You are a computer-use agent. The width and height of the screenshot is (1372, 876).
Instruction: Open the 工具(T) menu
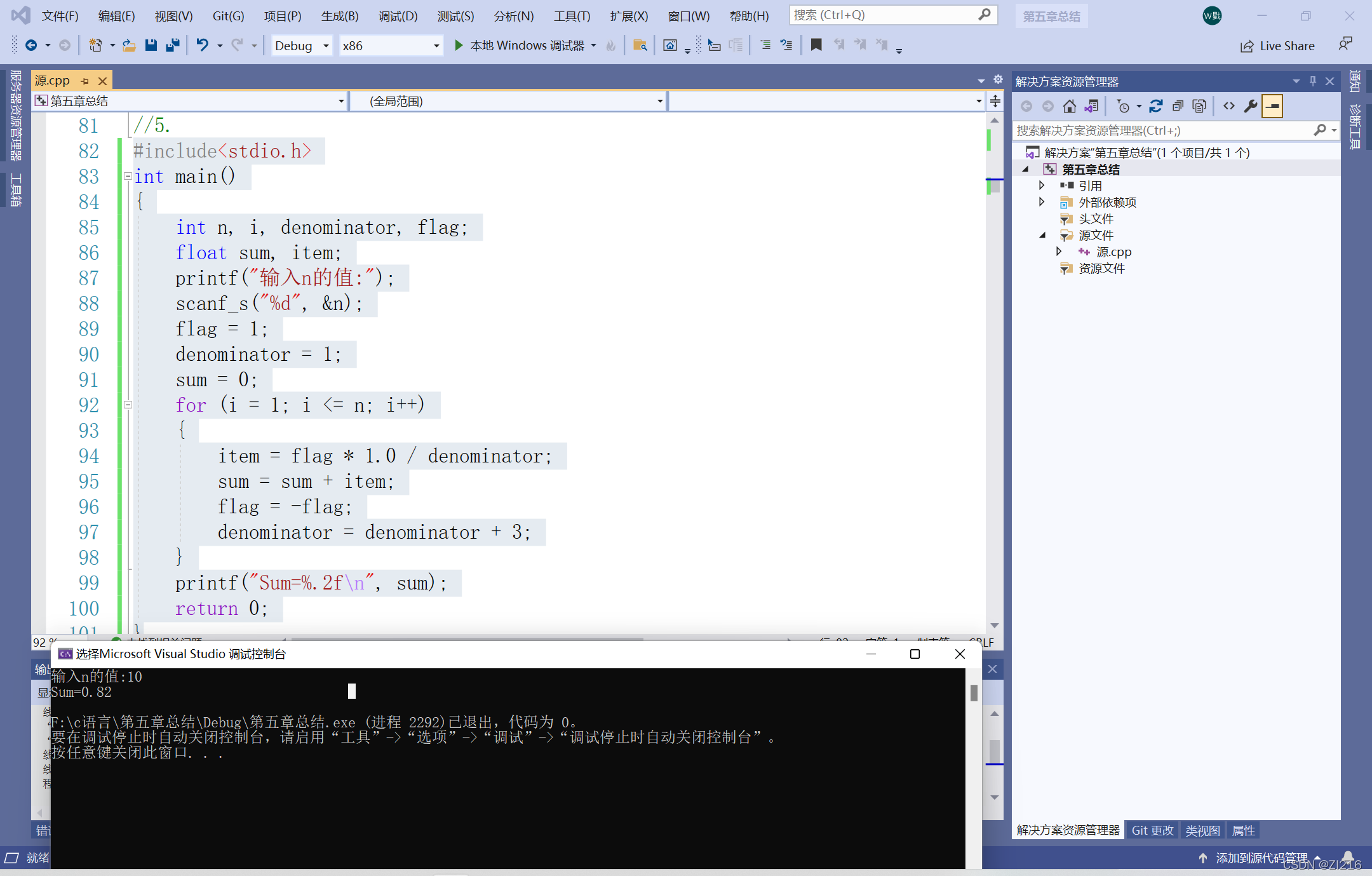tap(572, 16)
